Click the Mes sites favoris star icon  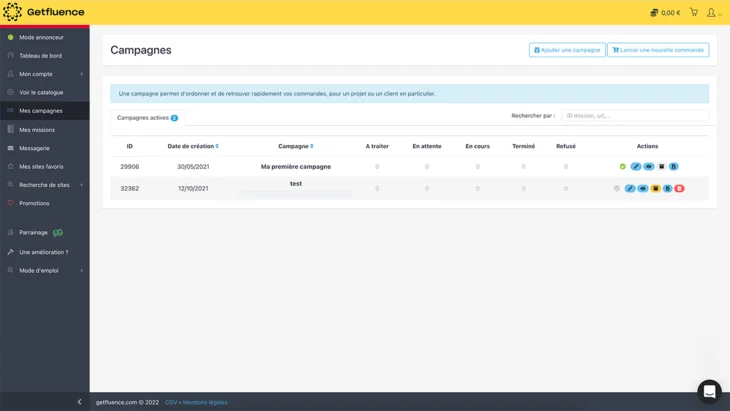(x=11, y=166)
